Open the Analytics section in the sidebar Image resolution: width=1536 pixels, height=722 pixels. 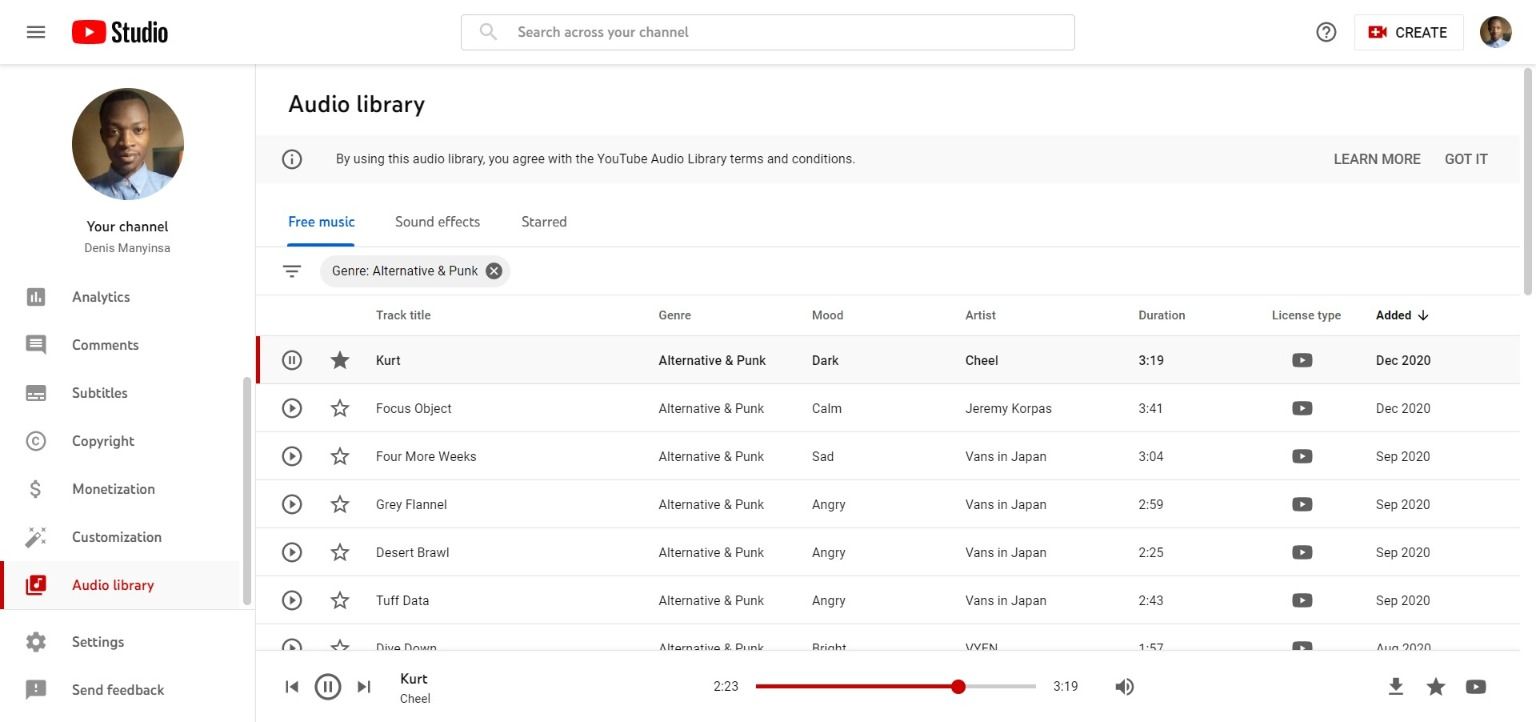100,296
